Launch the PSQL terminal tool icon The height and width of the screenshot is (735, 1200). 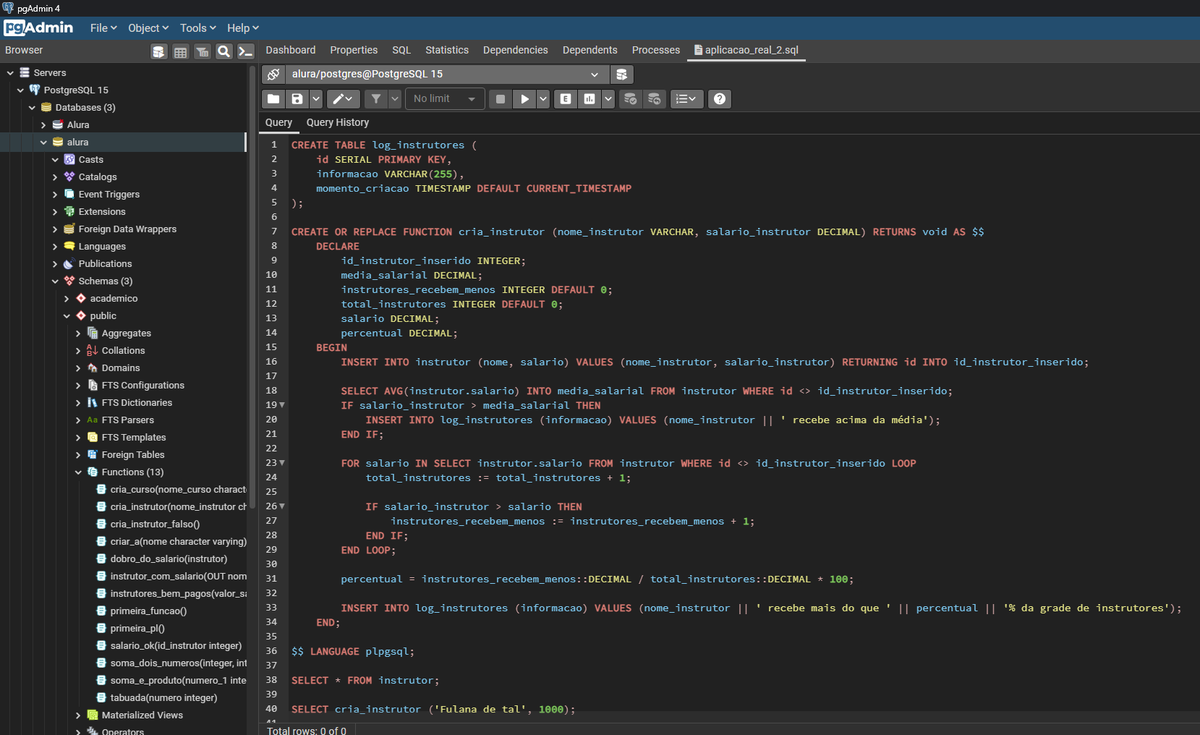tap(245, 51)
